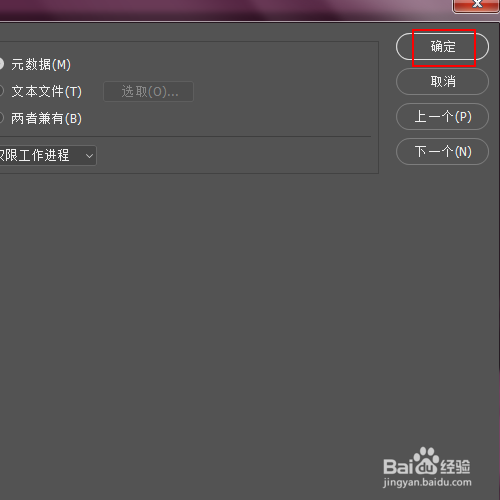500x500 pixels.
Task: Click the 元数据(M) label text
Action: [41, 64]
